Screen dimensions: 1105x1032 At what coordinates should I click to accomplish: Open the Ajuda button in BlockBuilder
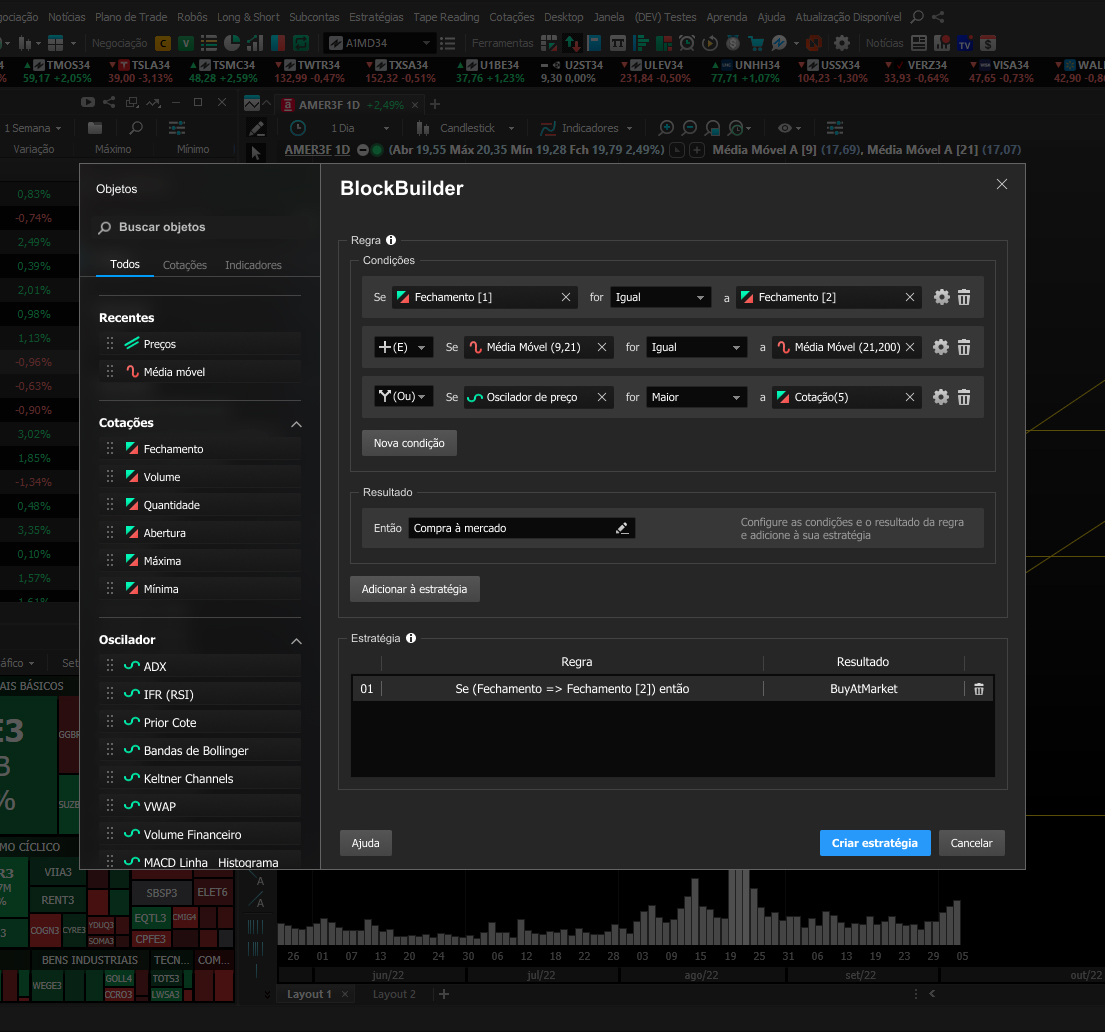[366, 843]
